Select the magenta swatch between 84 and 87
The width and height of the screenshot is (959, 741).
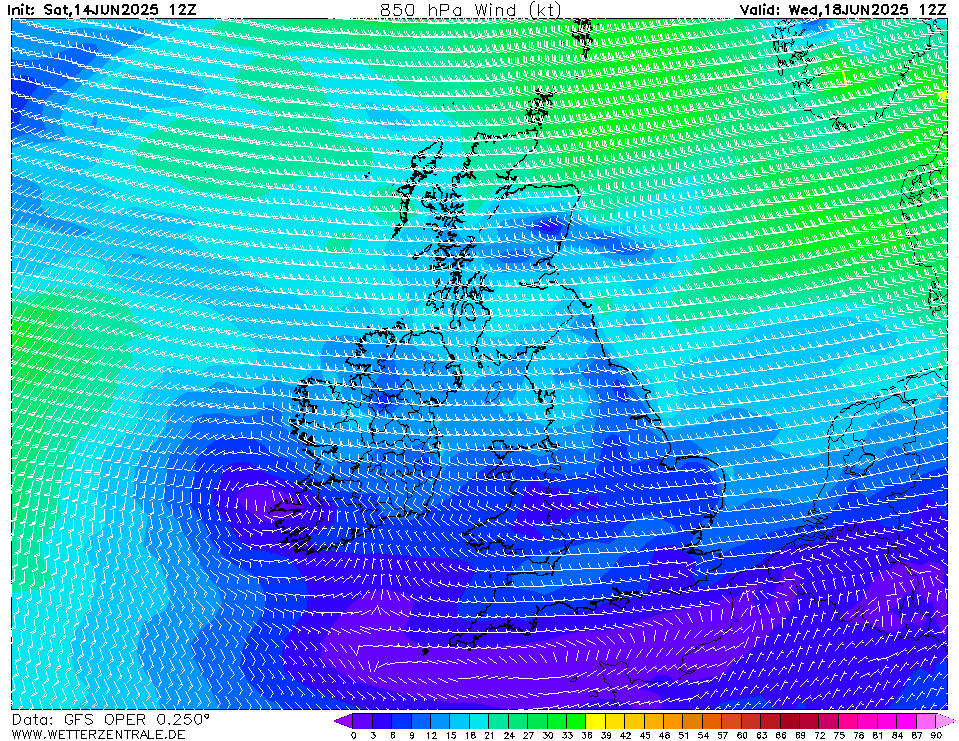tap(906, 721)
